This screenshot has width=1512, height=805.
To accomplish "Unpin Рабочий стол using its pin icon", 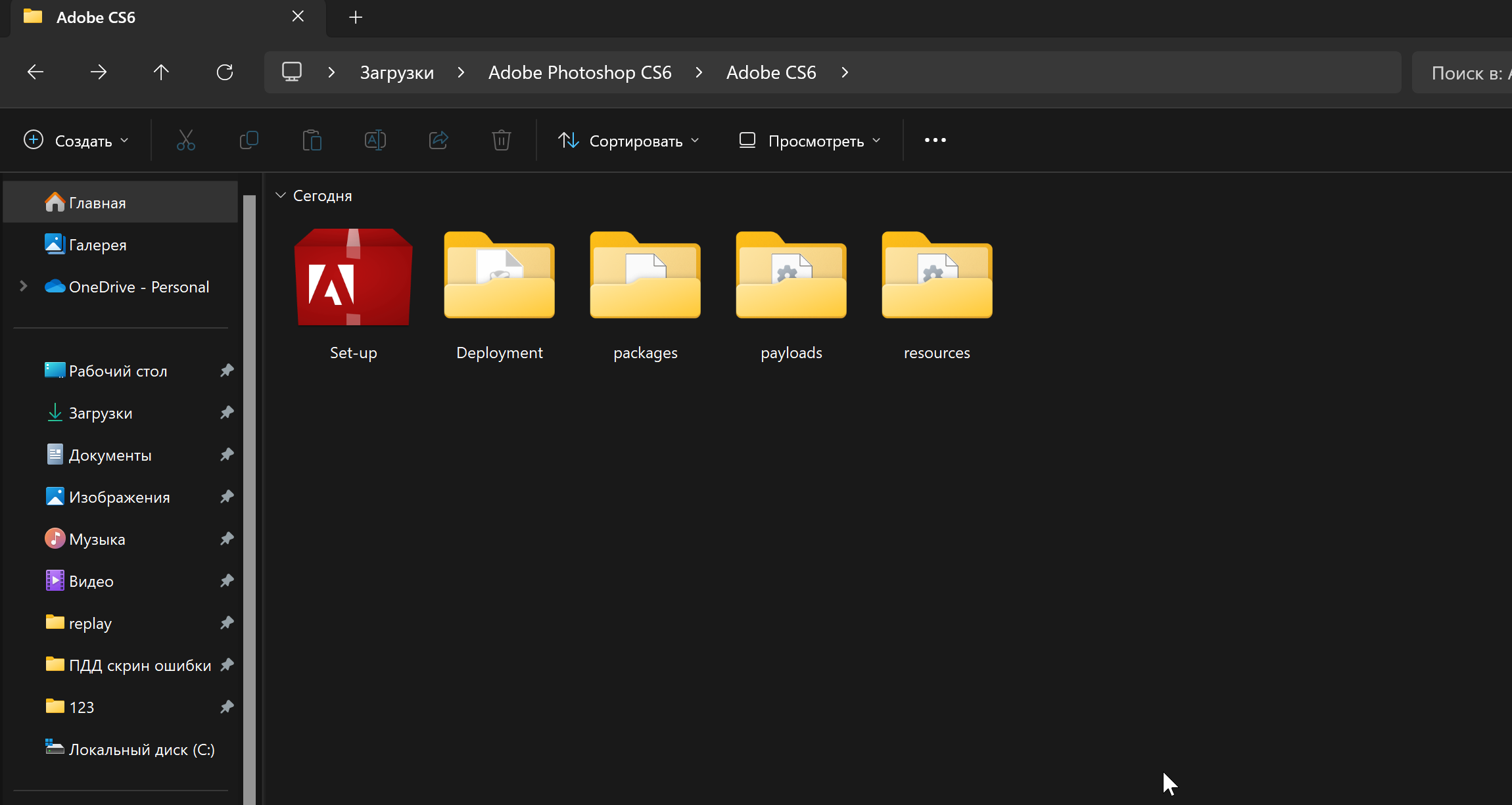I will click(x=227, y=371).
